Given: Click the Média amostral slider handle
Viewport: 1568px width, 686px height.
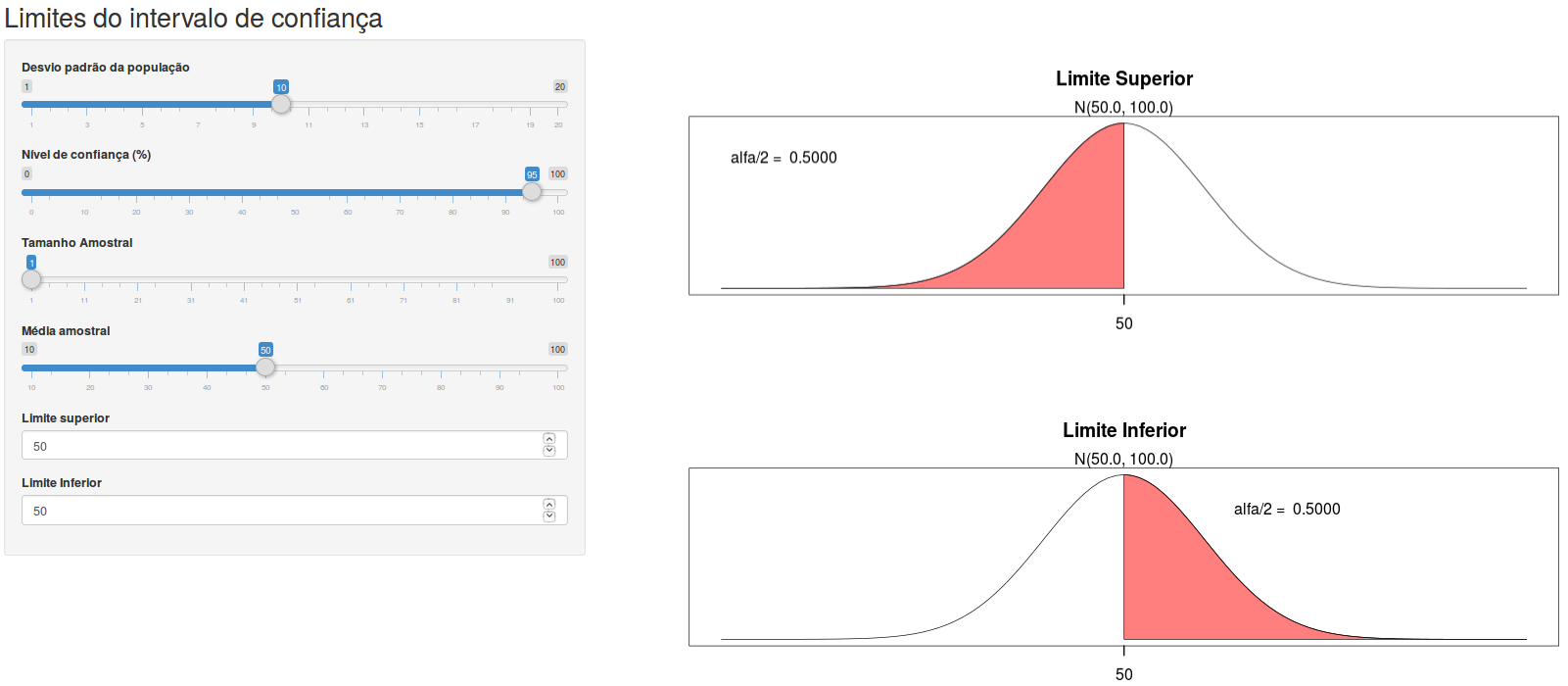Looking at the screenshot, I should [x=265, y=367].
